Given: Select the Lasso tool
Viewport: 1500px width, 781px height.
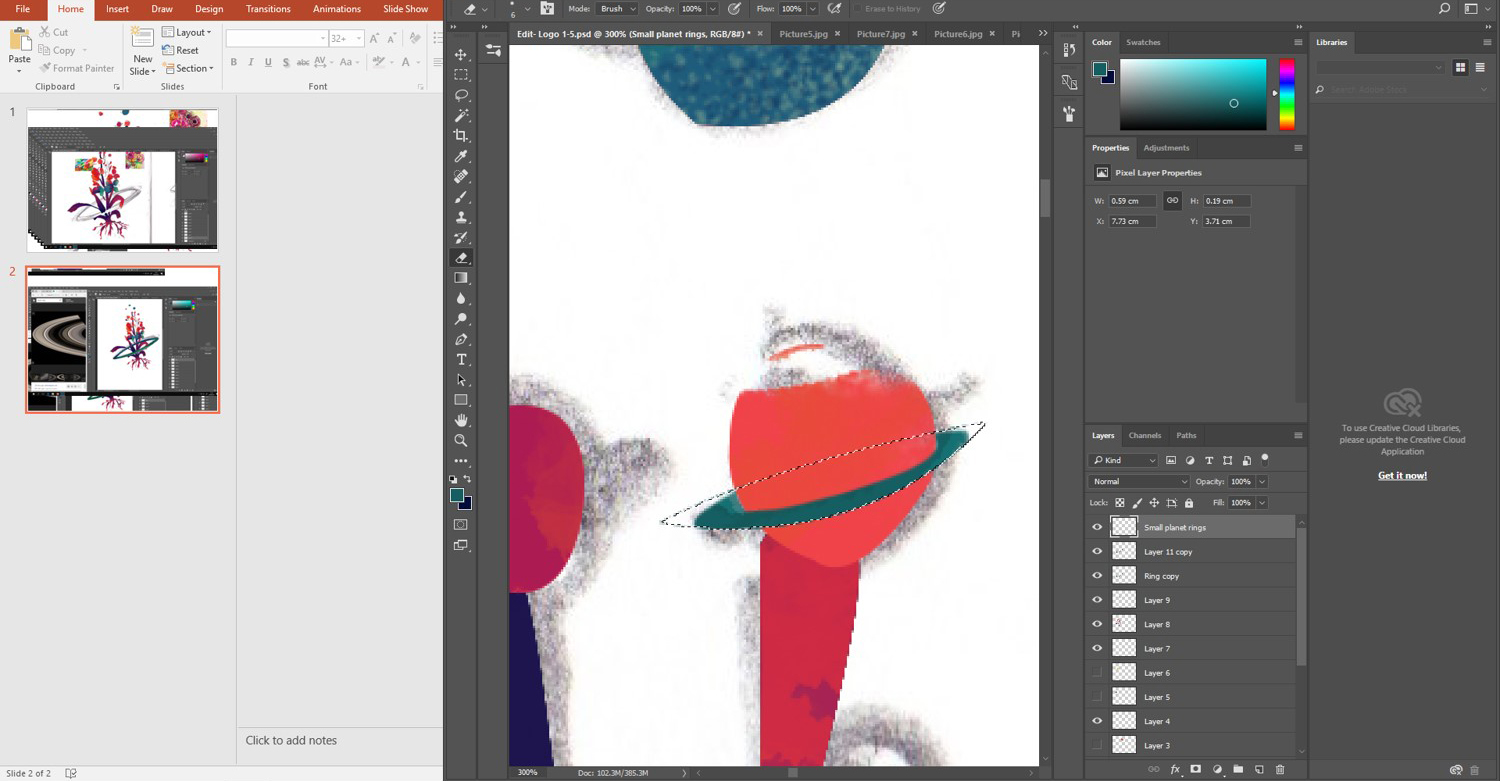Looking at the screenshot, I should coord(461,95).
